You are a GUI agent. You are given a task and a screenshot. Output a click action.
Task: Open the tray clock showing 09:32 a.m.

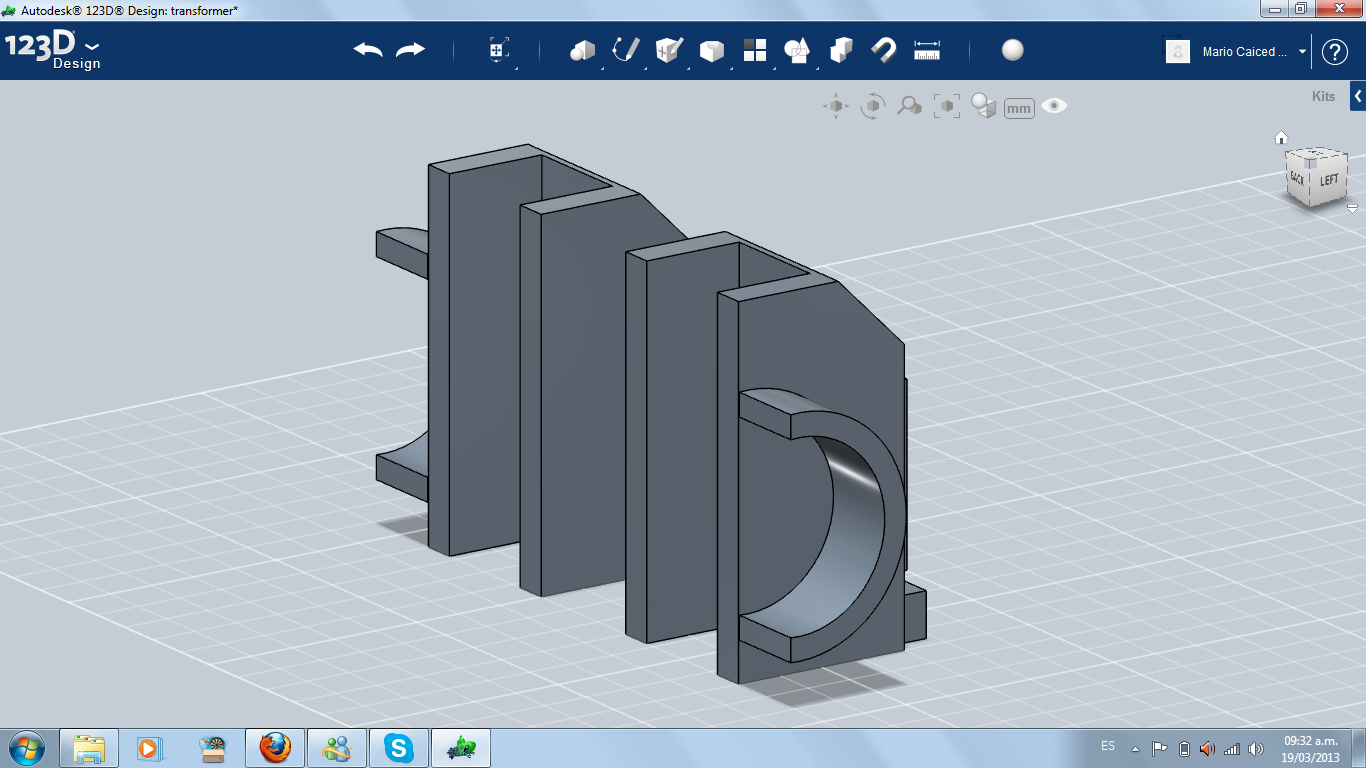[1310, 748]
